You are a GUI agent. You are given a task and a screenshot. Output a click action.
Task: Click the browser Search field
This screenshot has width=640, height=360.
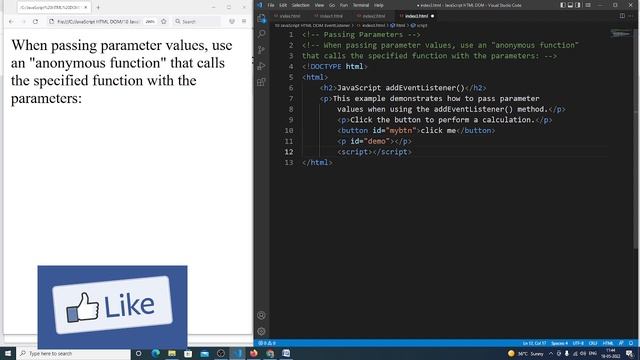[197, 21]
